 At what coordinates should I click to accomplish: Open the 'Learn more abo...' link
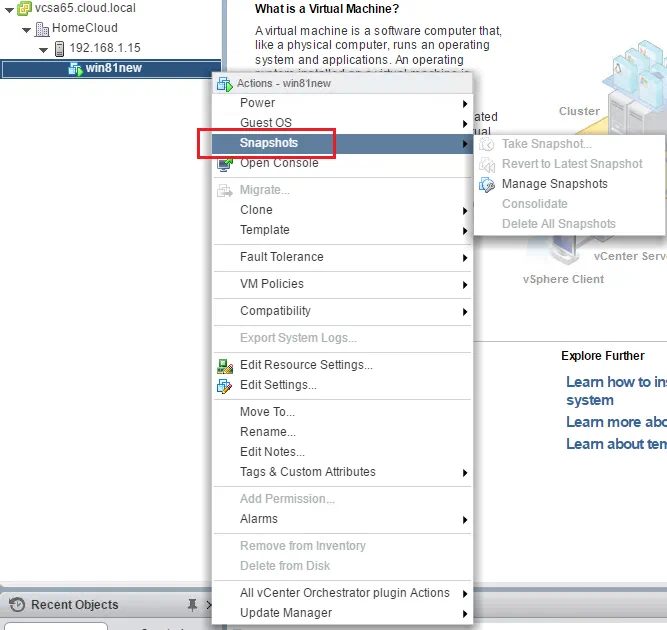click(616, 422)
